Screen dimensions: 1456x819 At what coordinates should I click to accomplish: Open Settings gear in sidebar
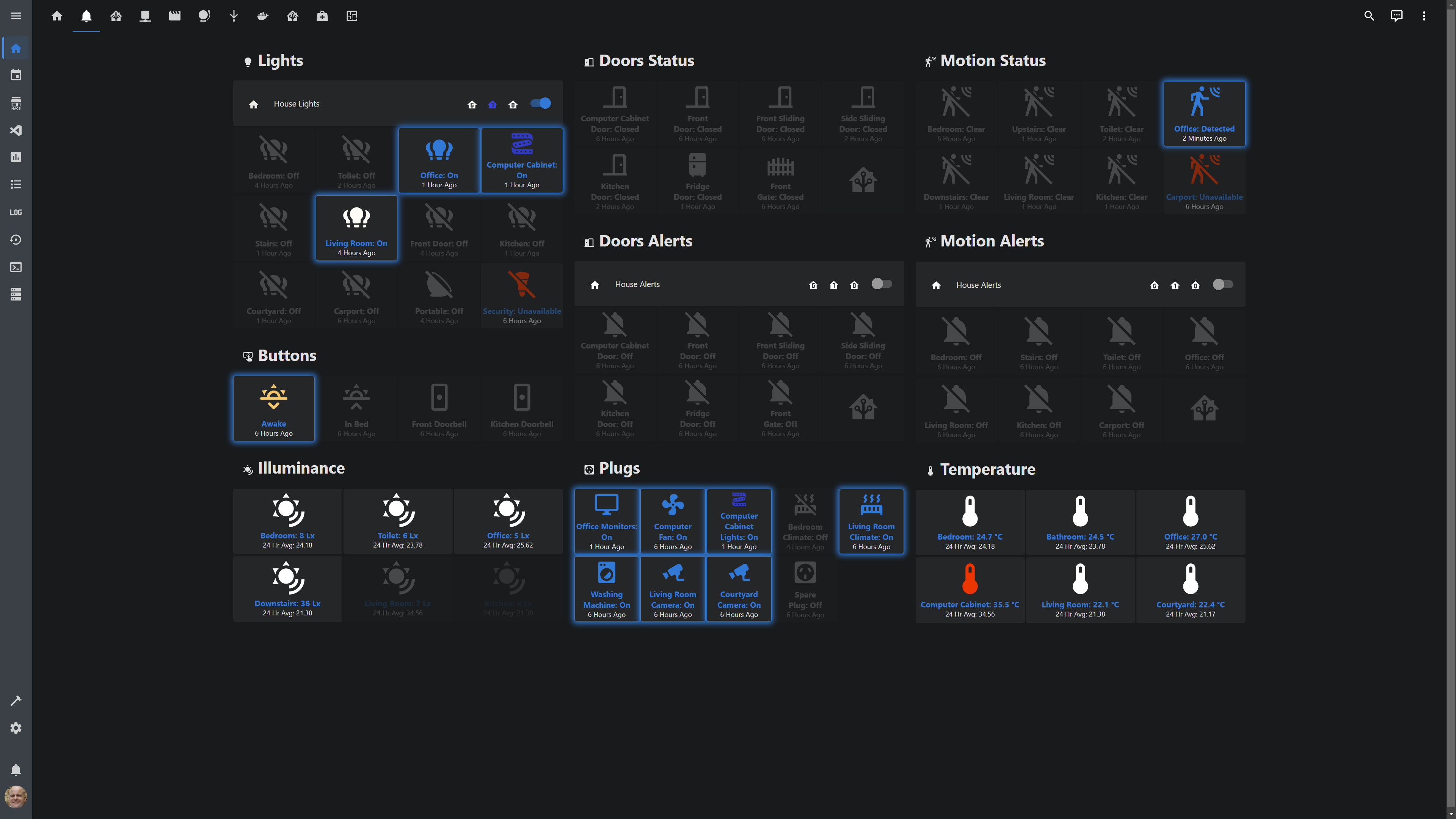pos(16,728)
